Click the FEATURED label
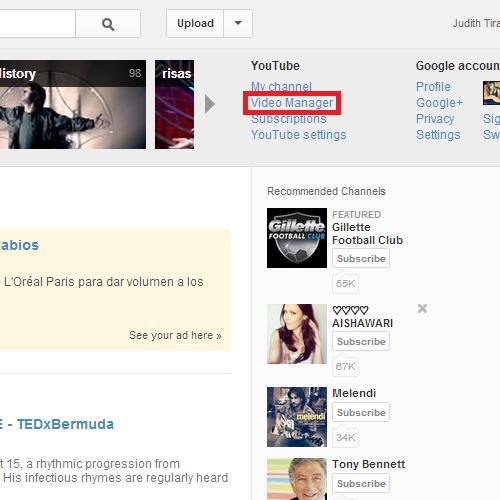 tap(357, 214)
